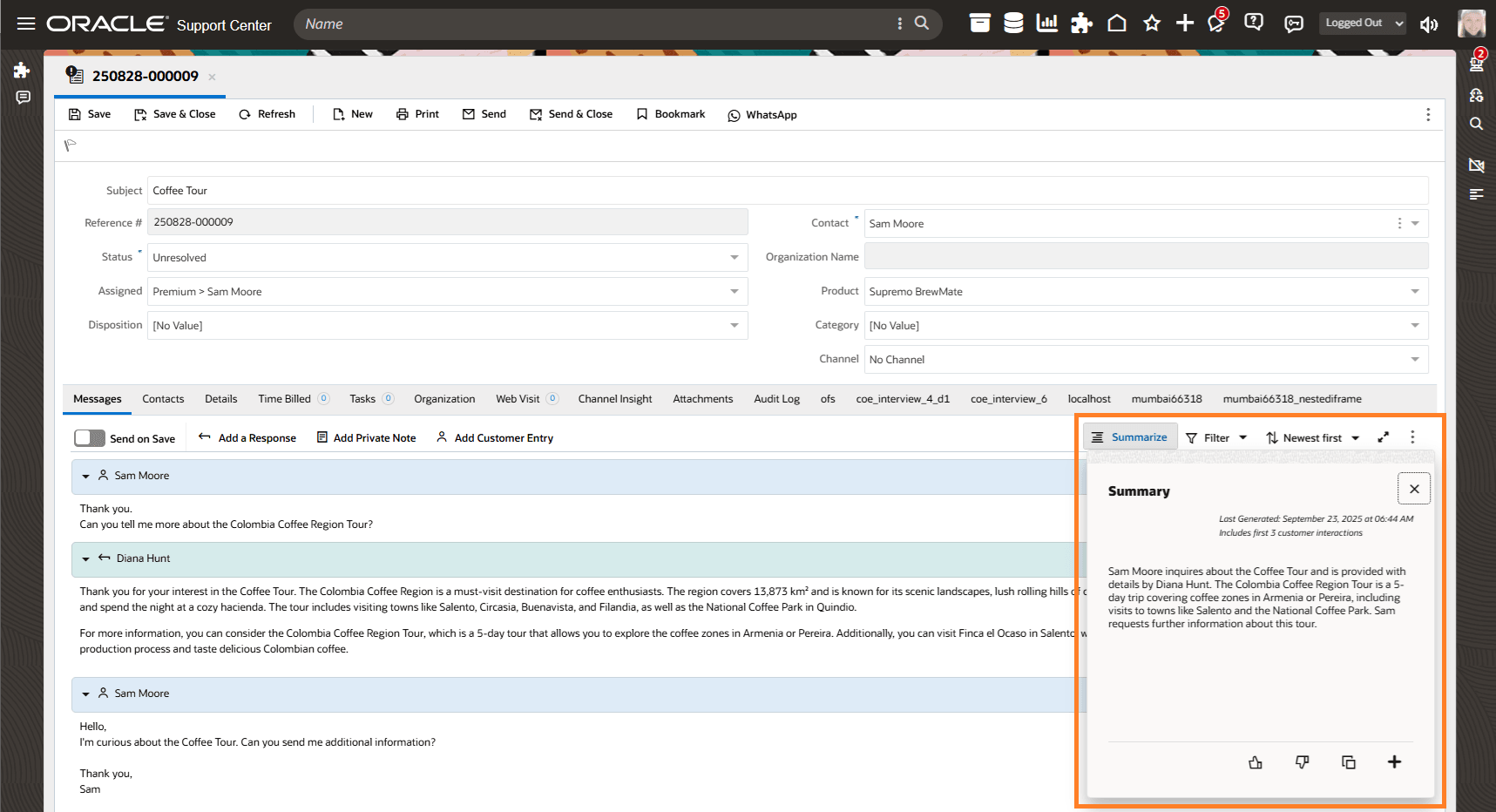Click Add a Response
Viewport: 1496px width, 812px height.
(x=247, y=437)
